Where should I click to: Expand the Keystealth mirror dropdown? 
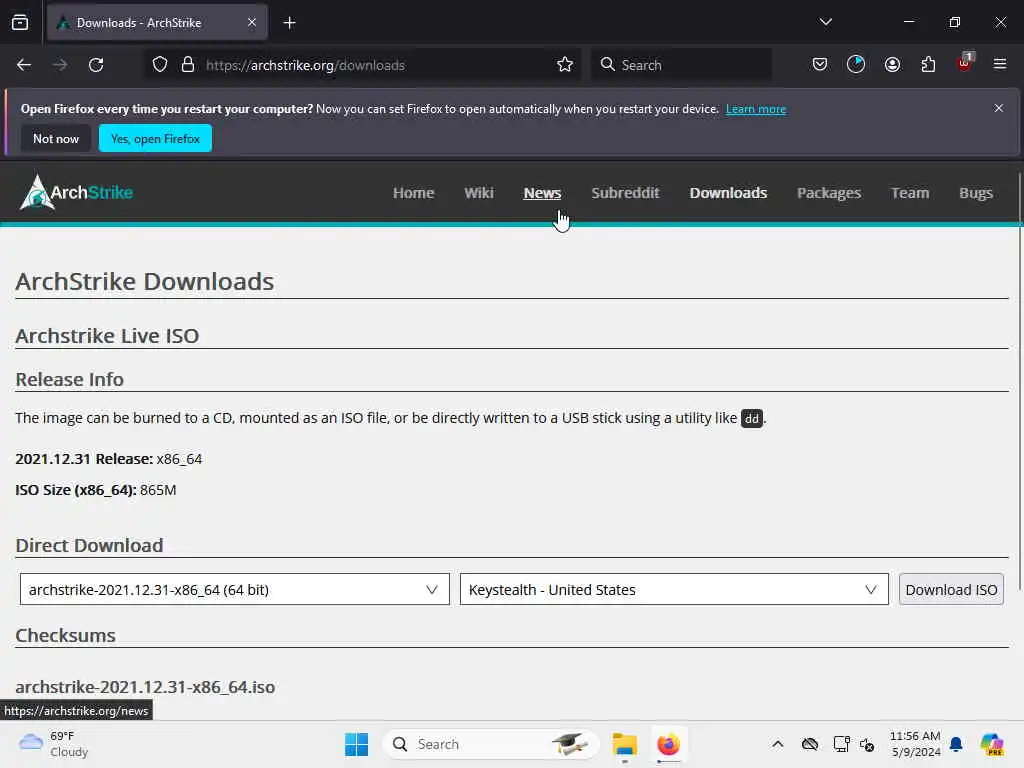click(x=674, y=589)
